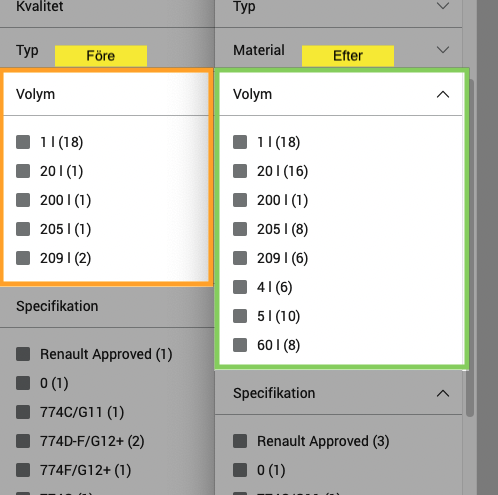The image size is (498, 495).
Task: Click the vertical scrollbar beside the filter list
Action: pyautogui.click(x=470, y=248)
